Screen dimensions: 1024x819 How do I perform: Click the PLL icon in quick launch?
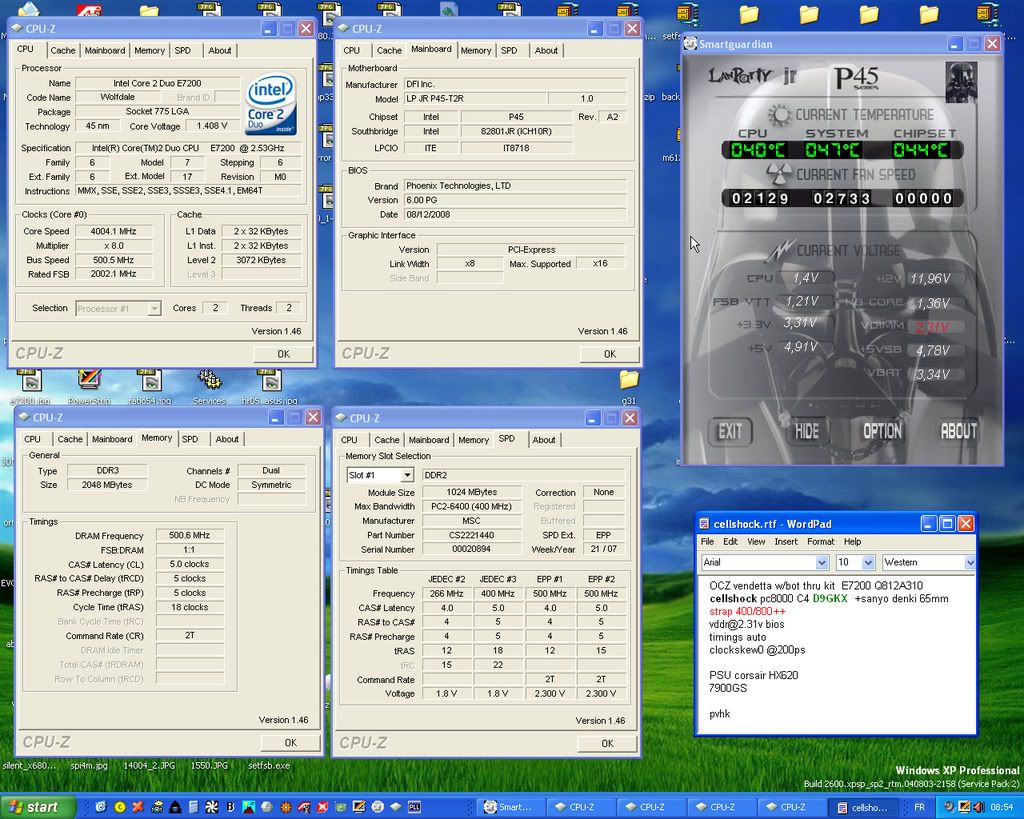point(414,807)
